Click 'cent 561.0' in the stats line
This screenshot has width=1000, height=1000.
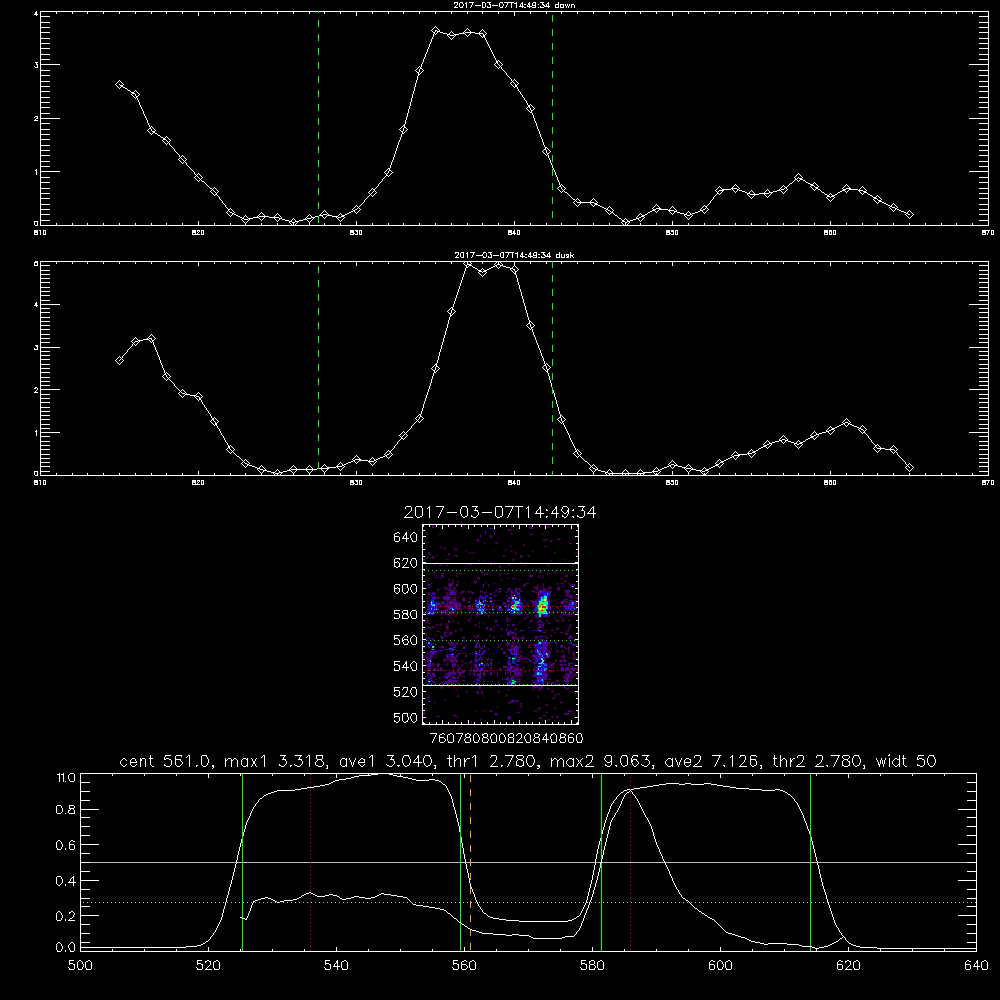[x=165, y=761]
